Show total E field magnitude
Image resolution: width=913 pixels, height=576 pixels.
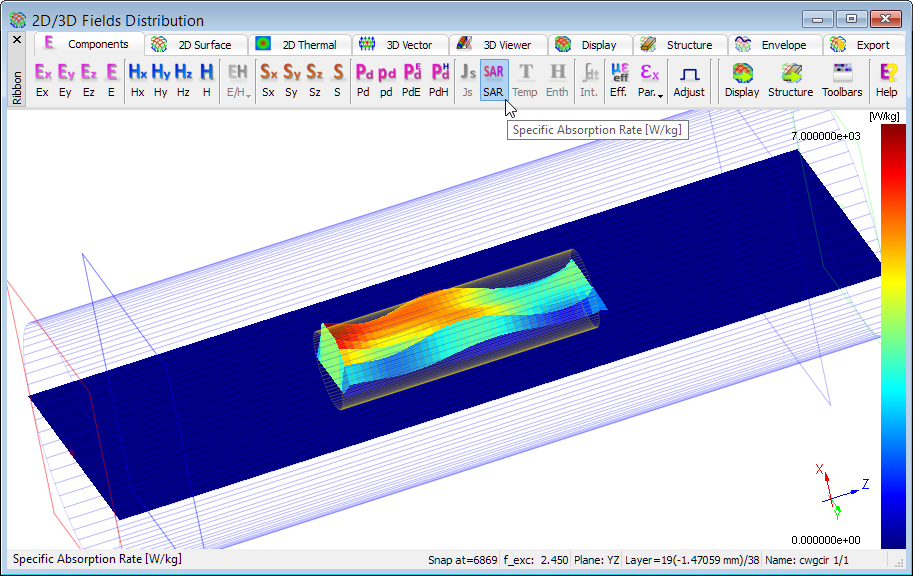111,79
